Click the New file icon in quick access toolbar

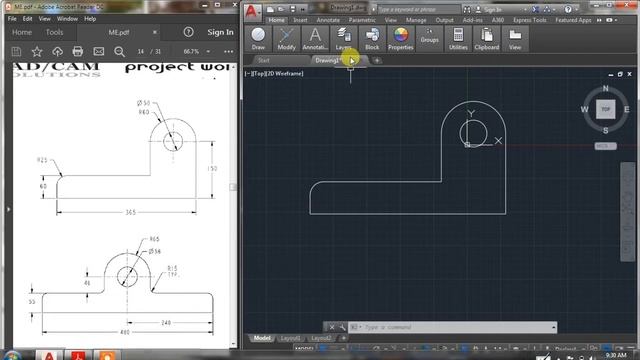coord(271,9)
